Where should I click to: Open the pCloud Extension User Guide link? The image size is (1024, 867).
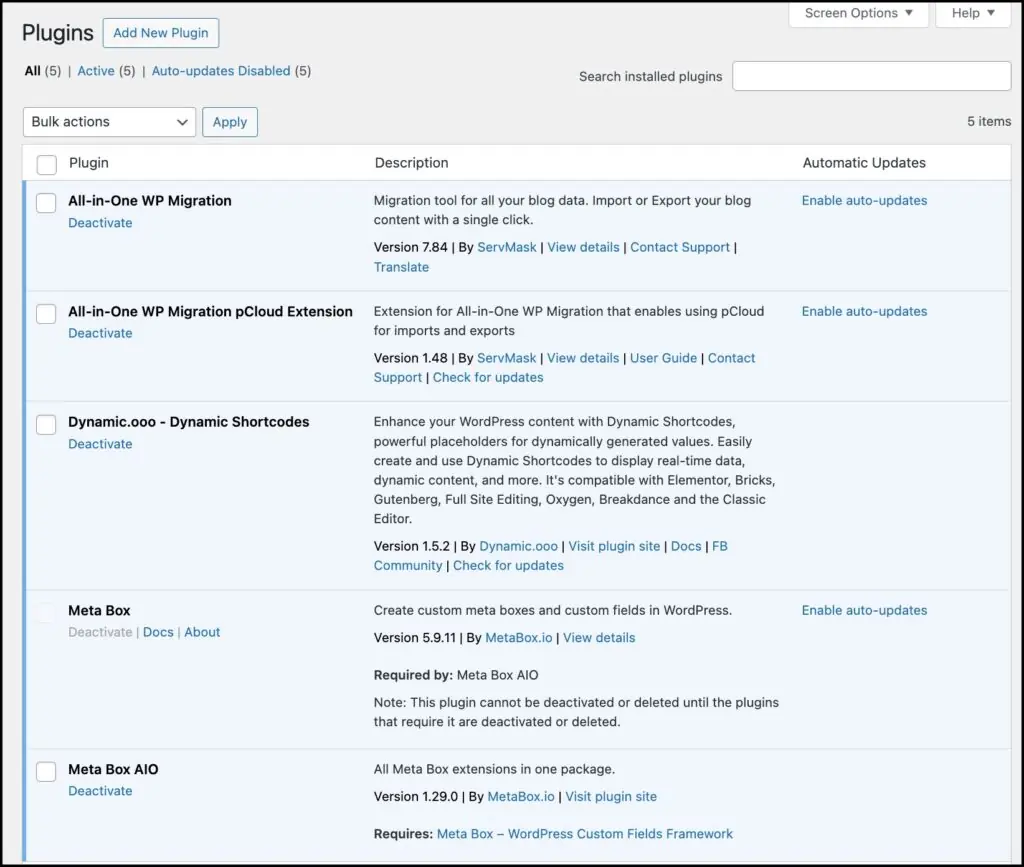pyautogui.click(x=663, y=358)
